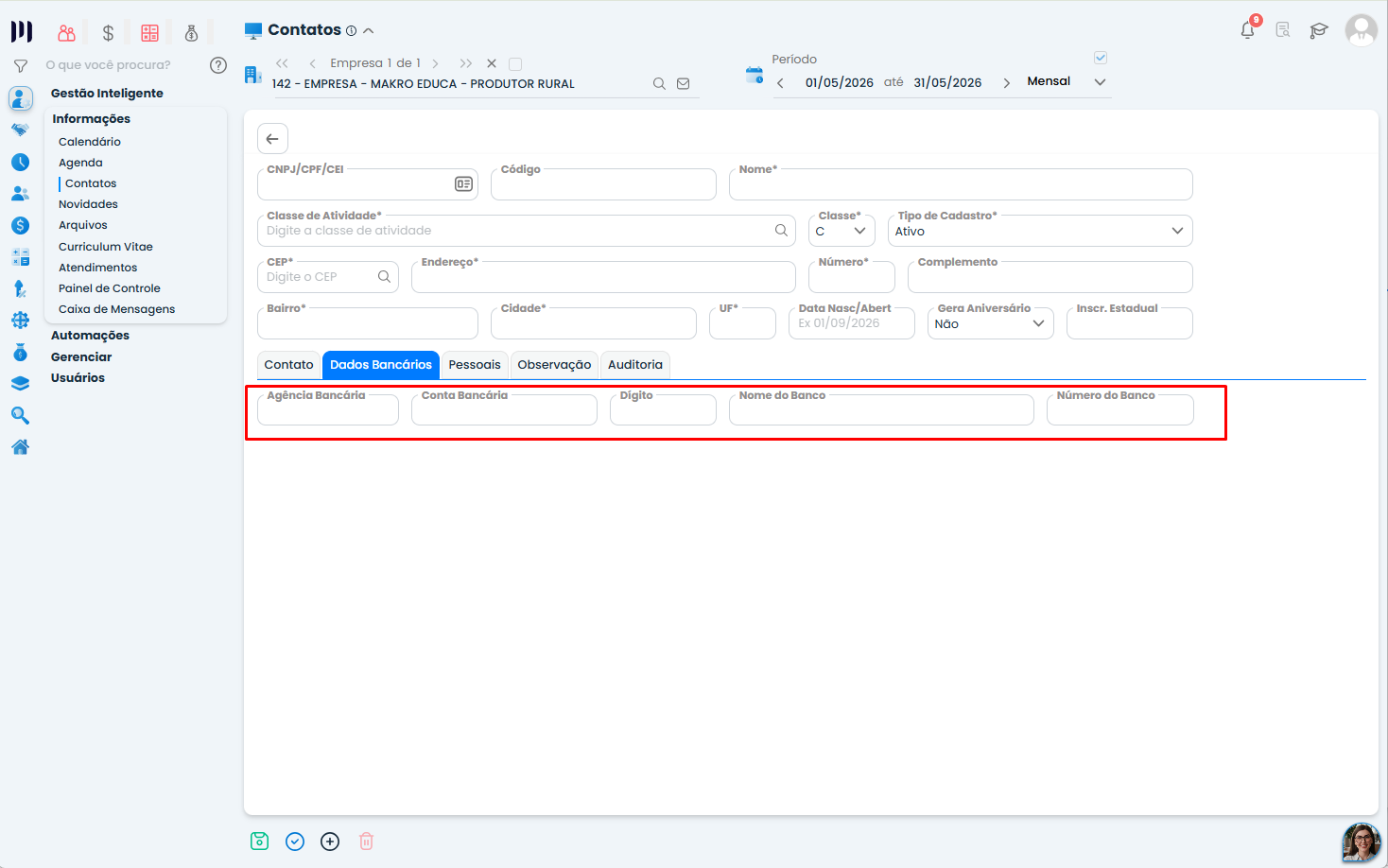
Task: Open Calendário in the sidebar
Action: click(90, 142)
